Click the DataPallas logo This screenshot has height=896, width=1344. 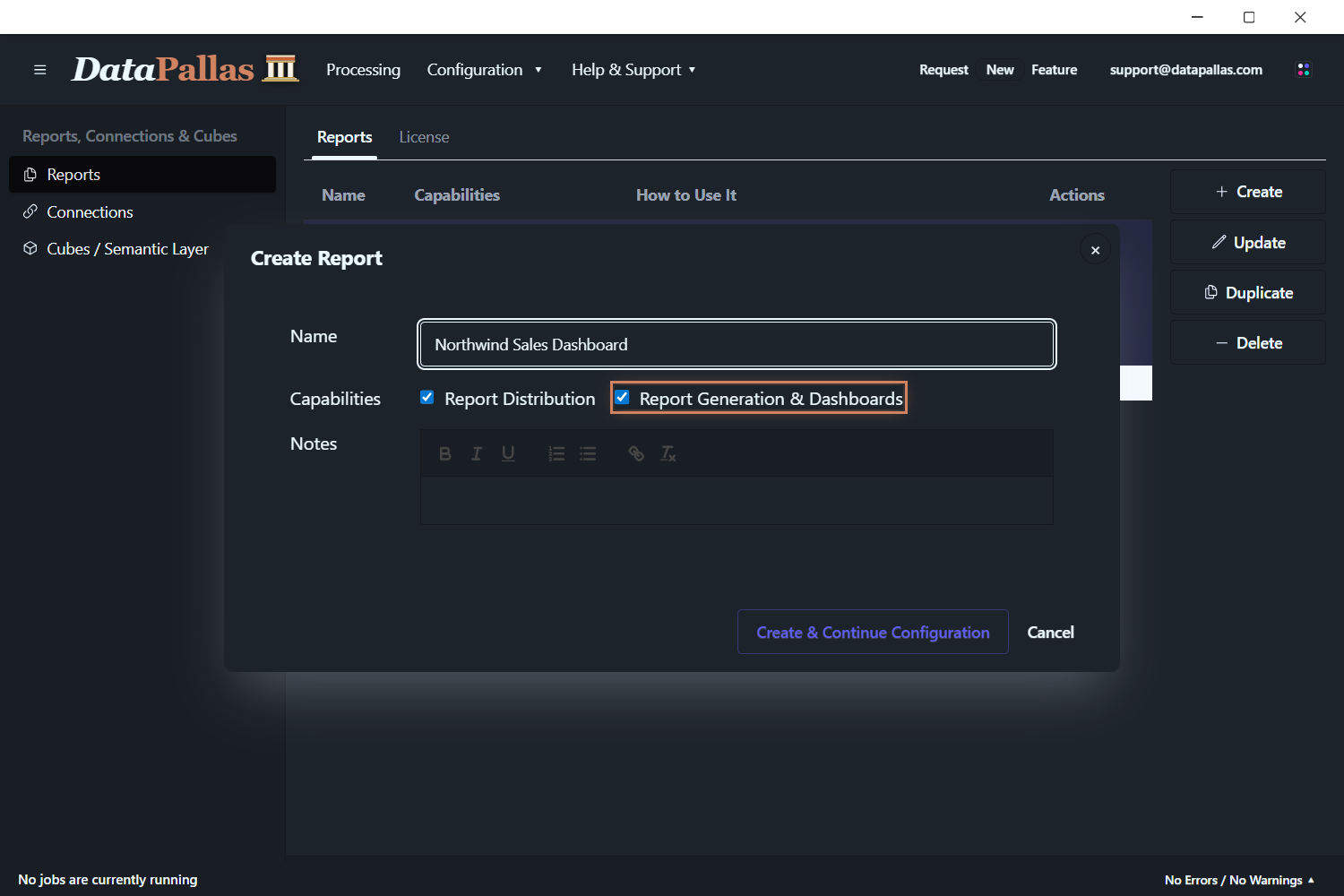[185, 69]
